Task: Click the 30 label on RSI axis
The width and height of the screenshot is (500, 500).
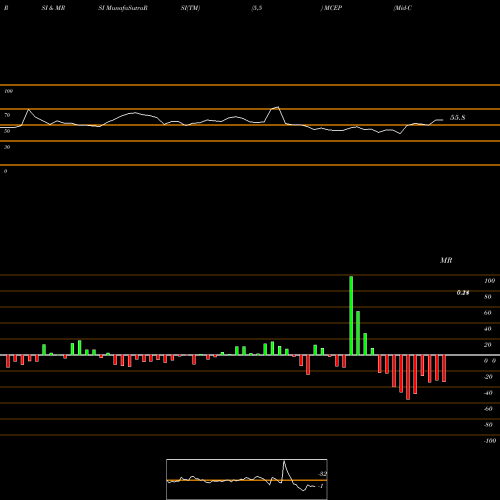Action: [7, 147]
